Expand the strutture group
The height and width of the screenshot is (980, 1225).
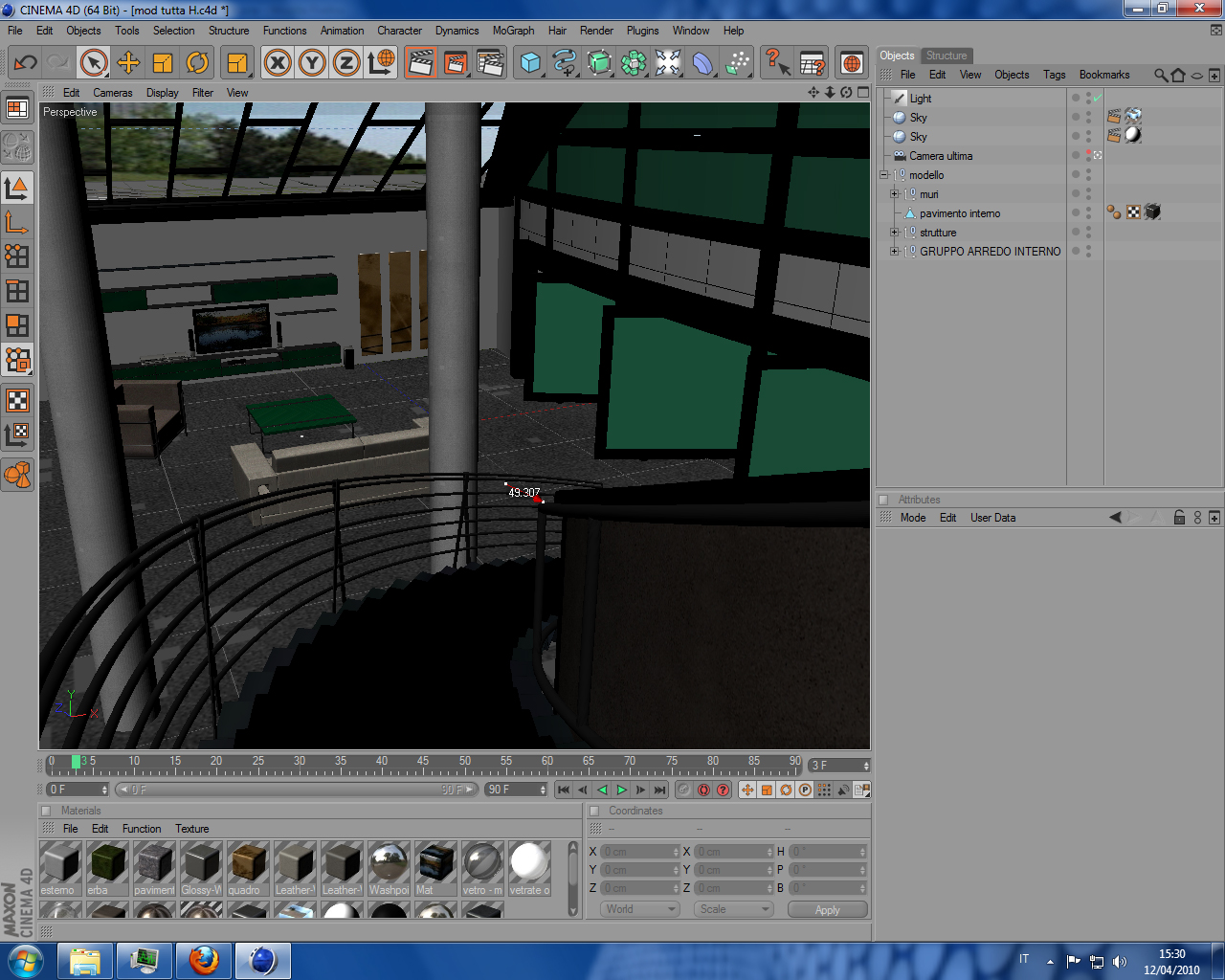[895, 232]
